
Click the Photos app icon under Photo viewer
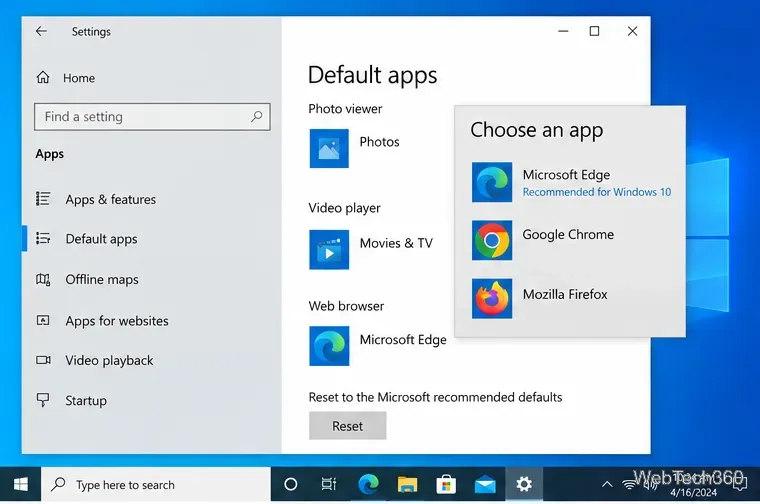coord(329,148)
